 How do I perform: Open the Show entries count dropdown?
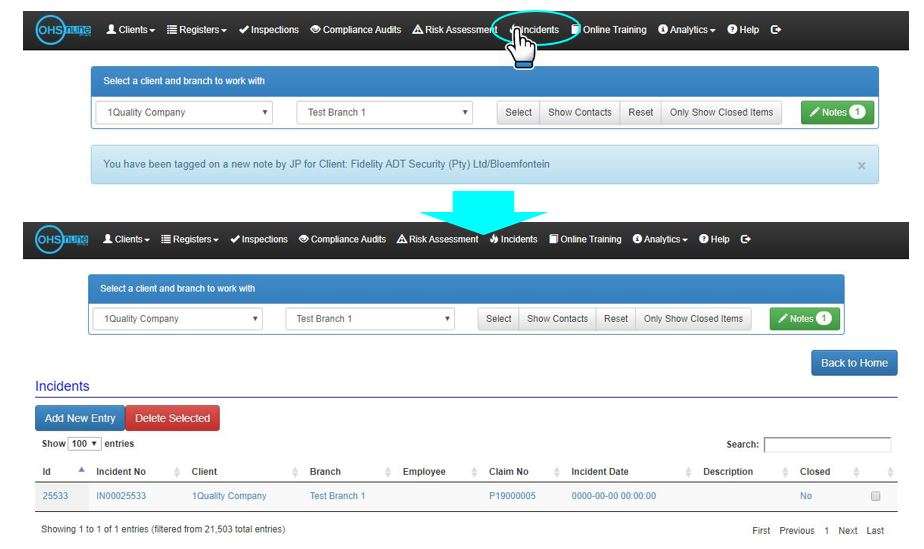[x=84, y=444]
